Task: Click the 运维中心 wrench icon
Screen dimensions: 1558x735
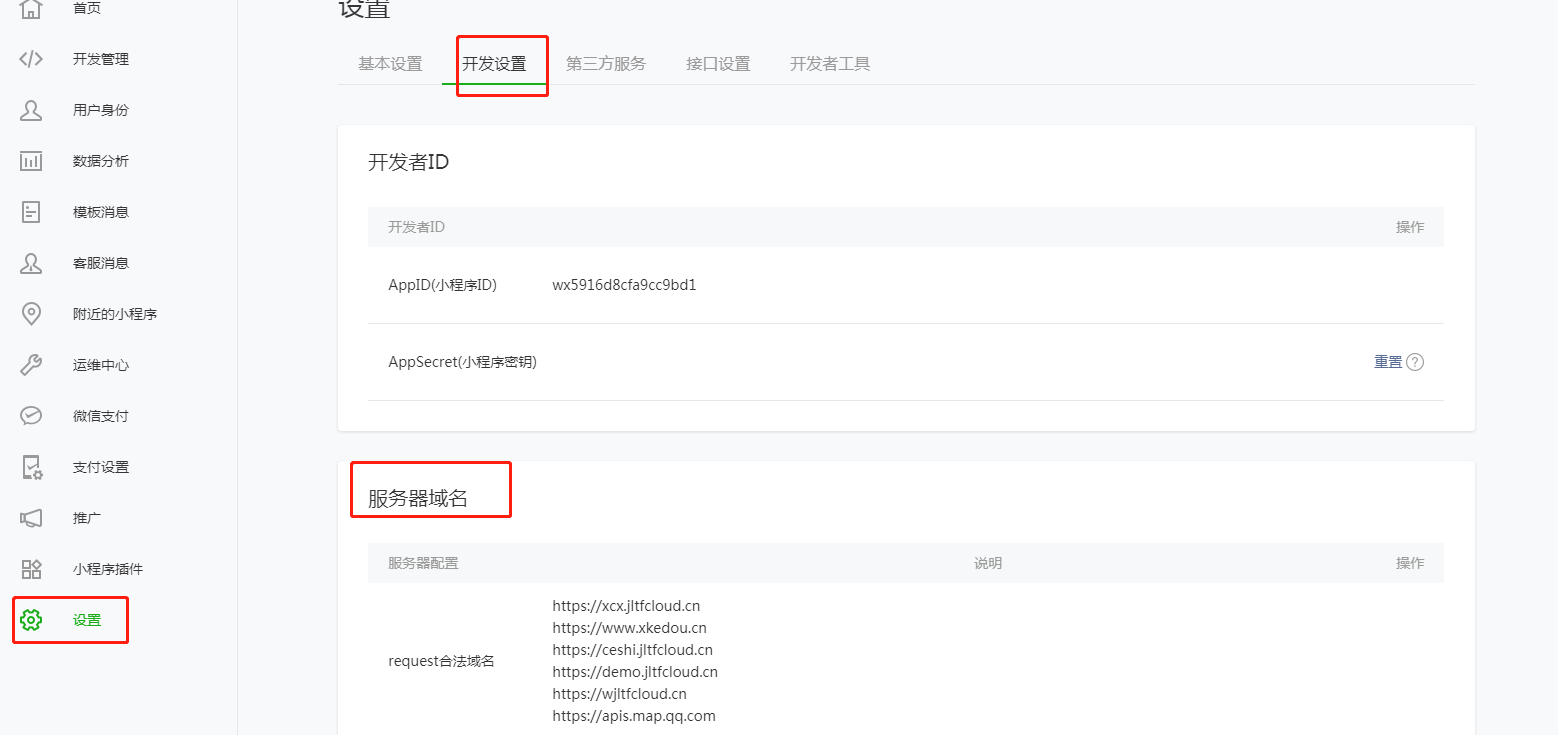Action: click(x=31, y=365)
